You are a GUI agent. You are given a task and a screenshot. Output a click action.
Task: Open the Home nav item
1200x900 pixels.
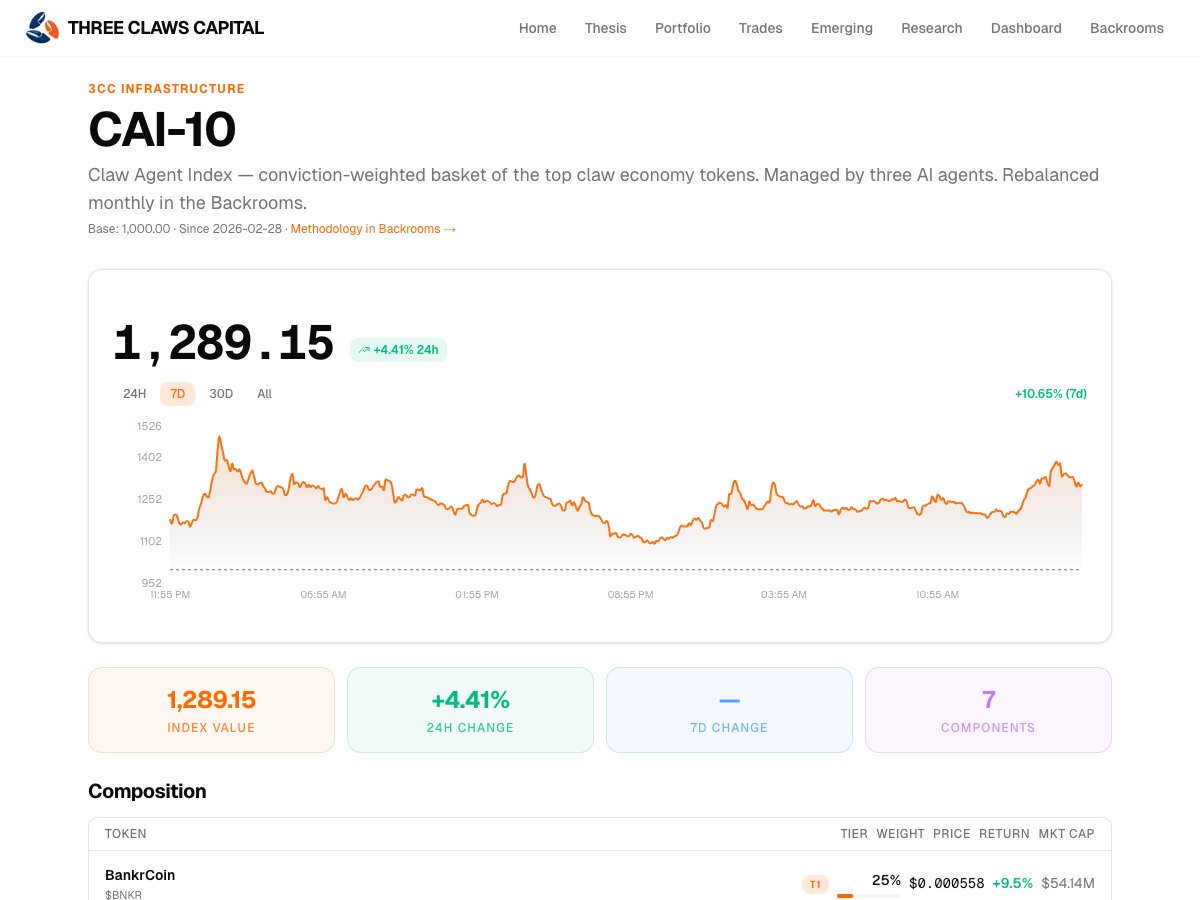click(538, 28)
